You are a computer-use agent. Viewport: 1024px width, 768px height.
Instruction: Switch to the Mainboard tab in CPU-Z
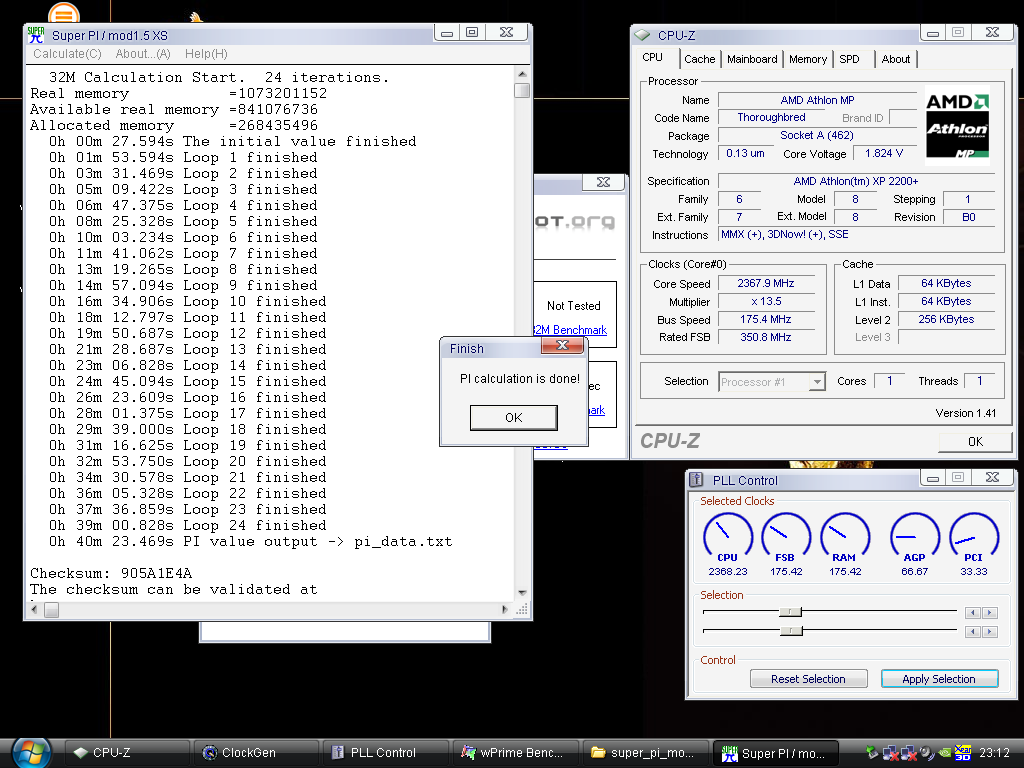[x=752, y=59]
